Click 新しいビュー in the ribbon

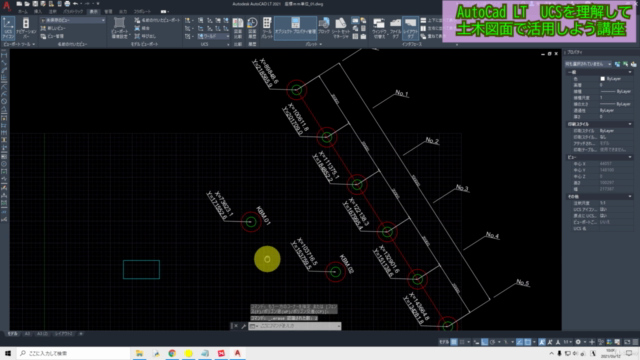(x=53, y=28)
